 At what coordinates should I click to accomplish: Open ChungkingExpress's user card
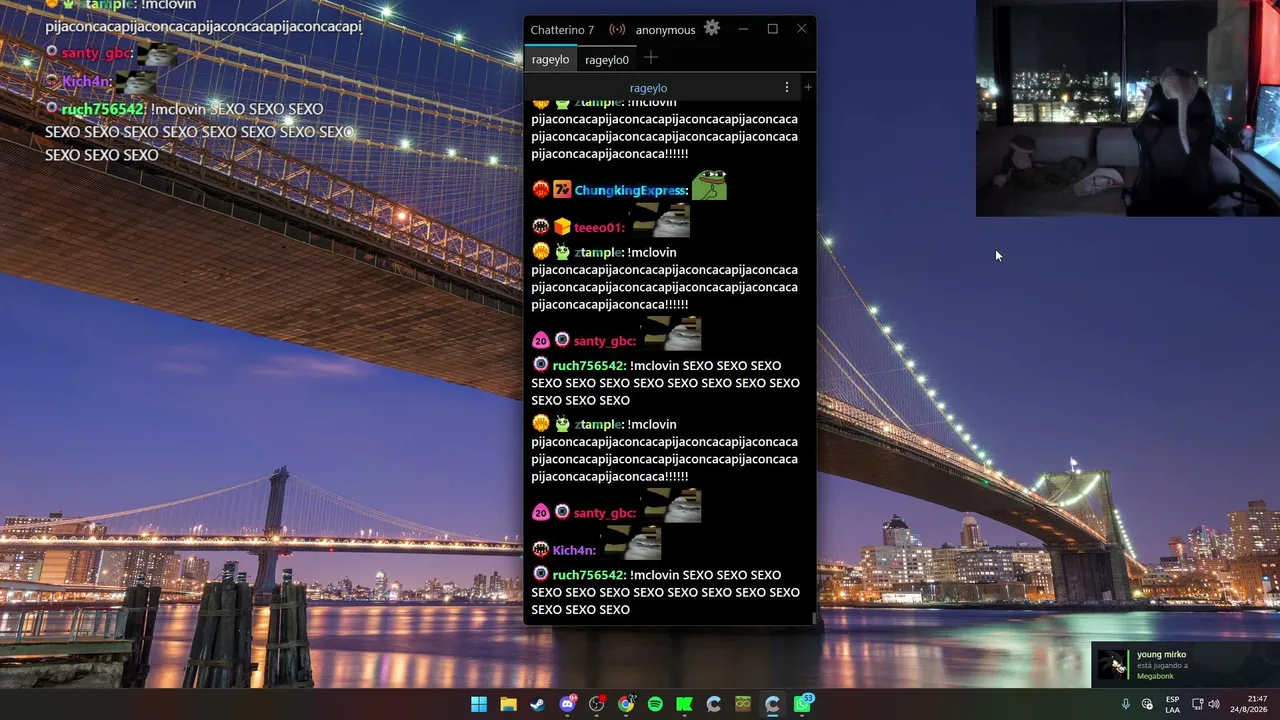click(x=631, y=190)
